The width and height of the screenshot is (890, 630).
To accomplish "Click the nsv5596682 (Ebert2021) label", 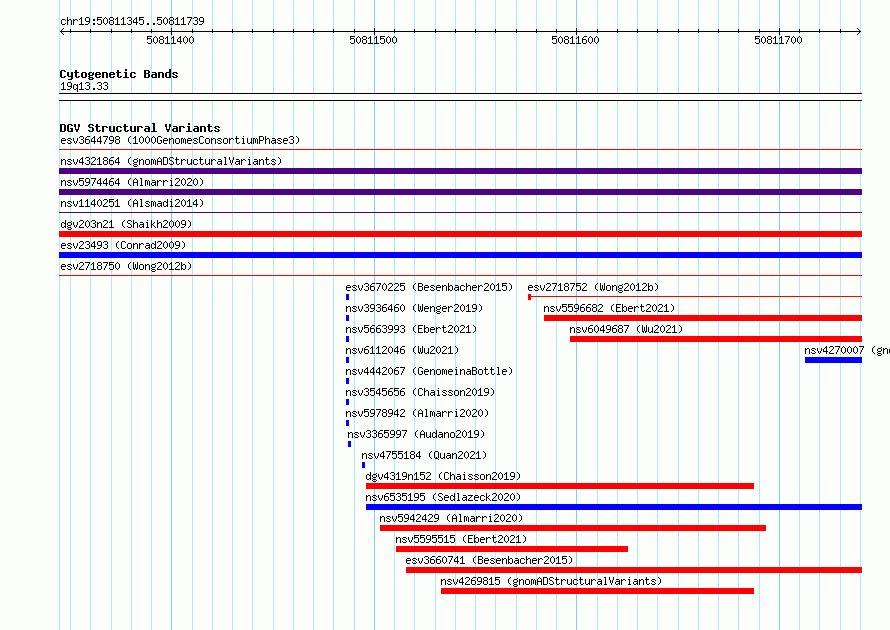I will [609, 308].
